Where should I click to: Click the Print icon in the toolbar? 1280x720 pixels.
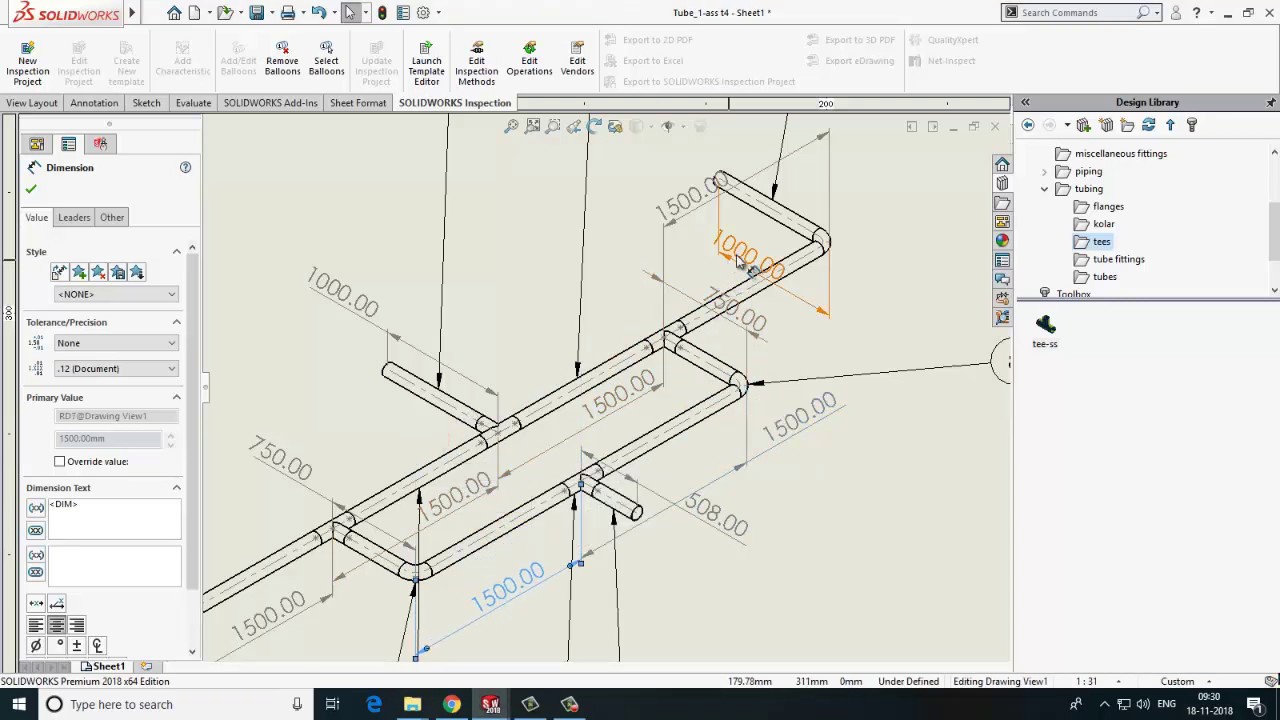point(288,13)
